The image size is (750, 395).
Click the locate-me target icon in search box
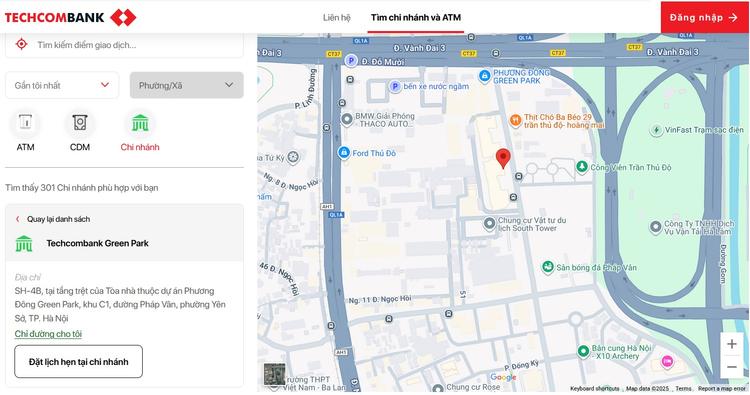[21, 44]
